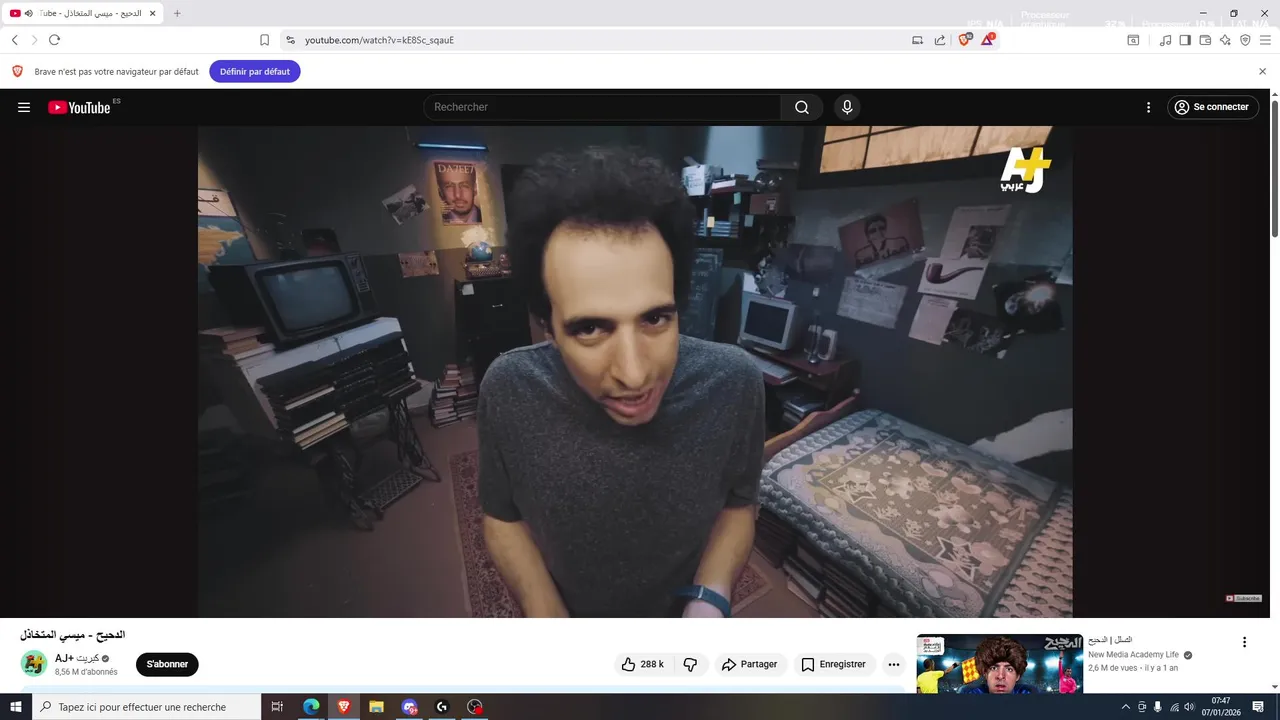Close the YouTube browser tab
The image size is (1280, 720).
pyautogui.click(x=152, y=14)
